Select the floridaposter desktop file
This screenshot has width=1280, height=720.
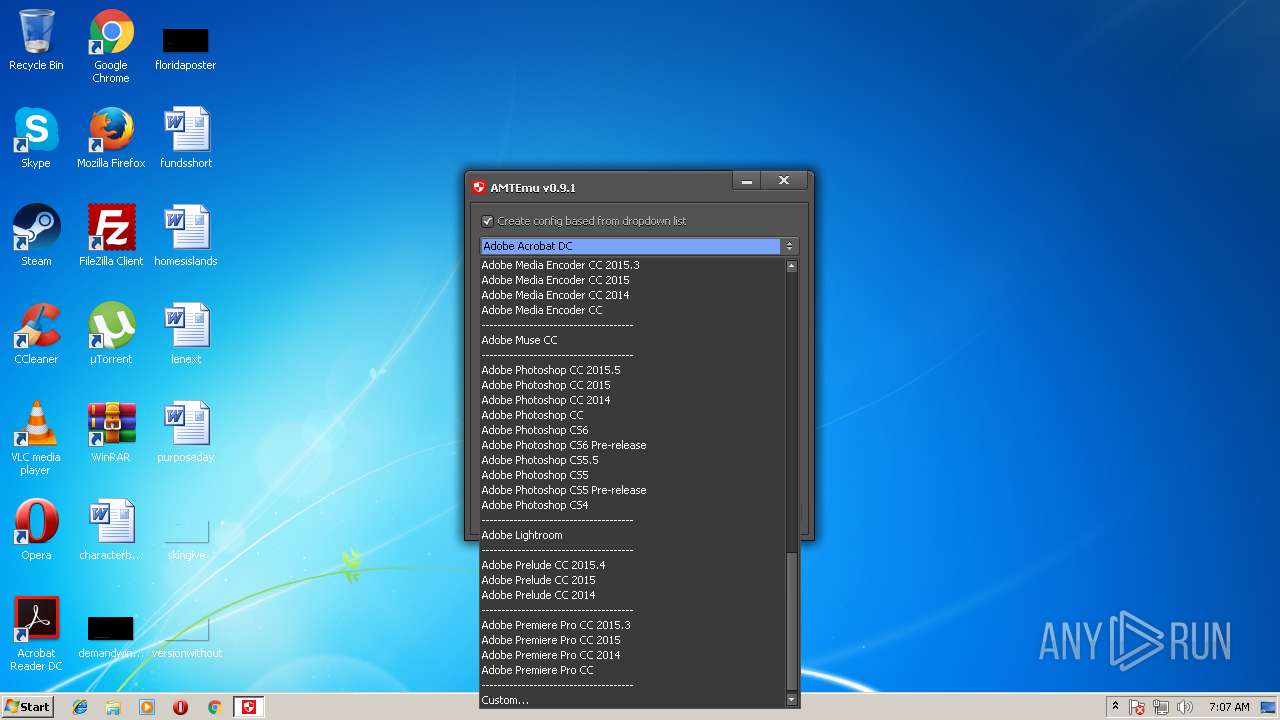(186, 46)
